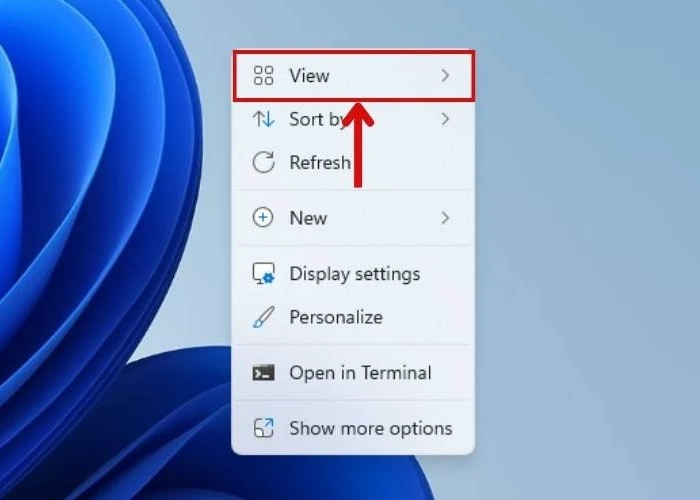Expand the Sort by submenu arrow
700x500 pixels.
(x=445, y=119)
